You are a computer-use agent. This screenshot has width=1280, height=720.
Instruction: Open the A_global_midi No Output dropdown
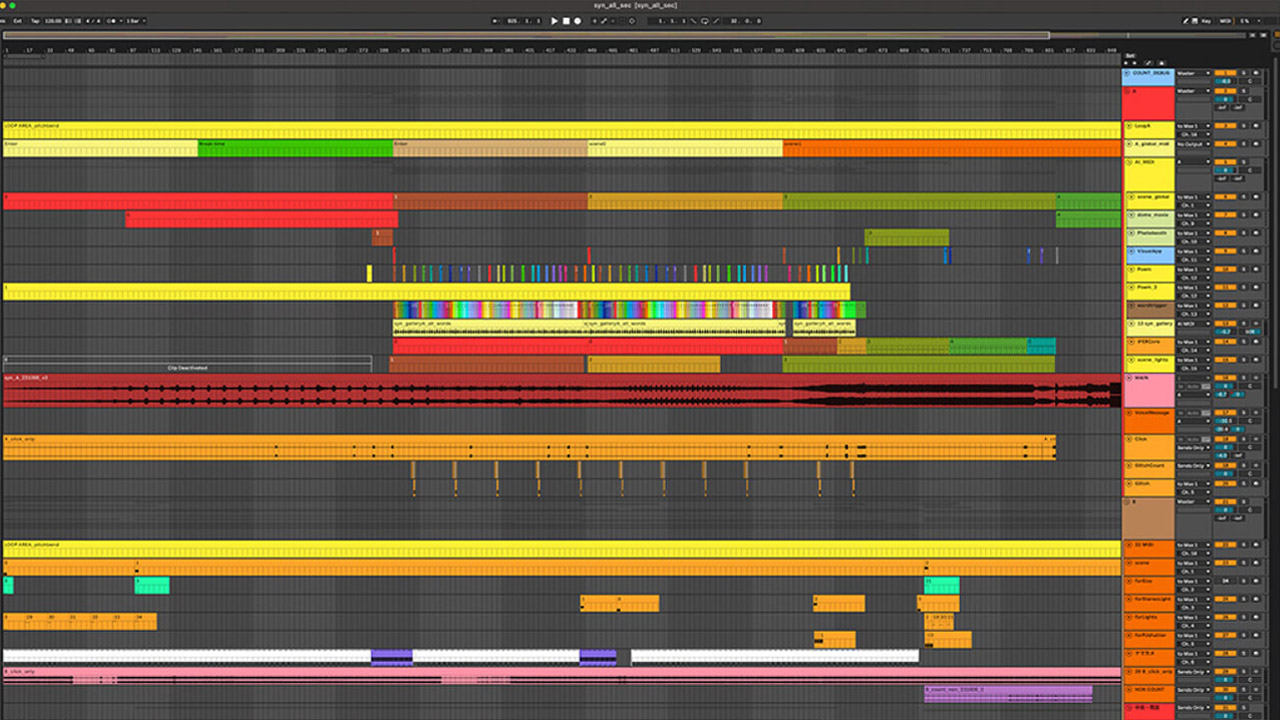point(1191,145)
